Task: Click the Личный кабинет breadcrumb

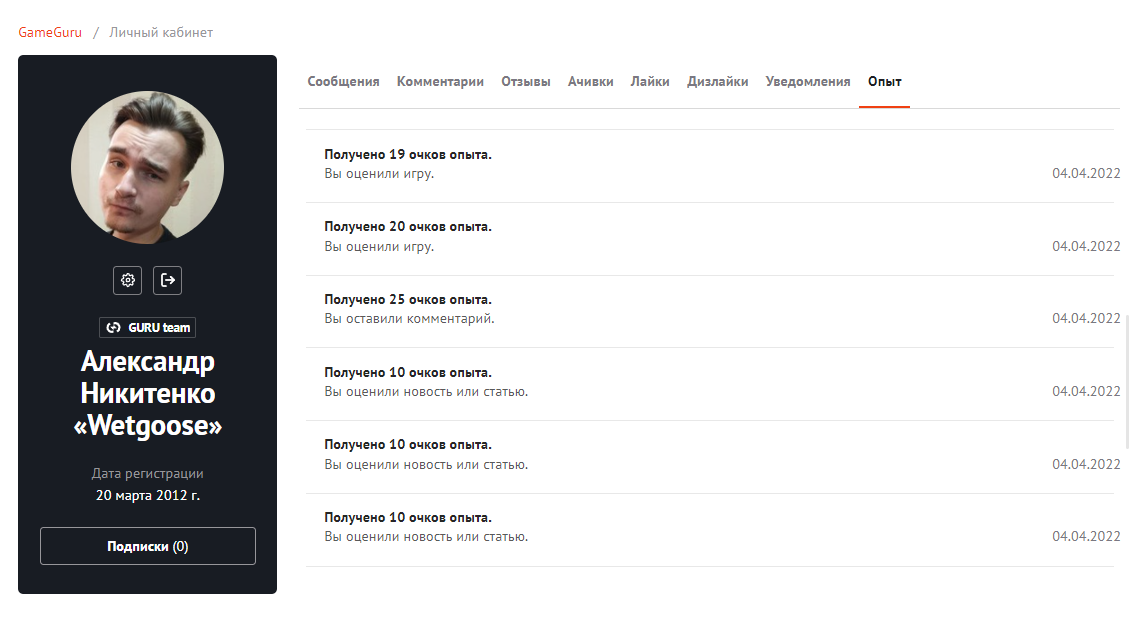Action: coord(161,32)
